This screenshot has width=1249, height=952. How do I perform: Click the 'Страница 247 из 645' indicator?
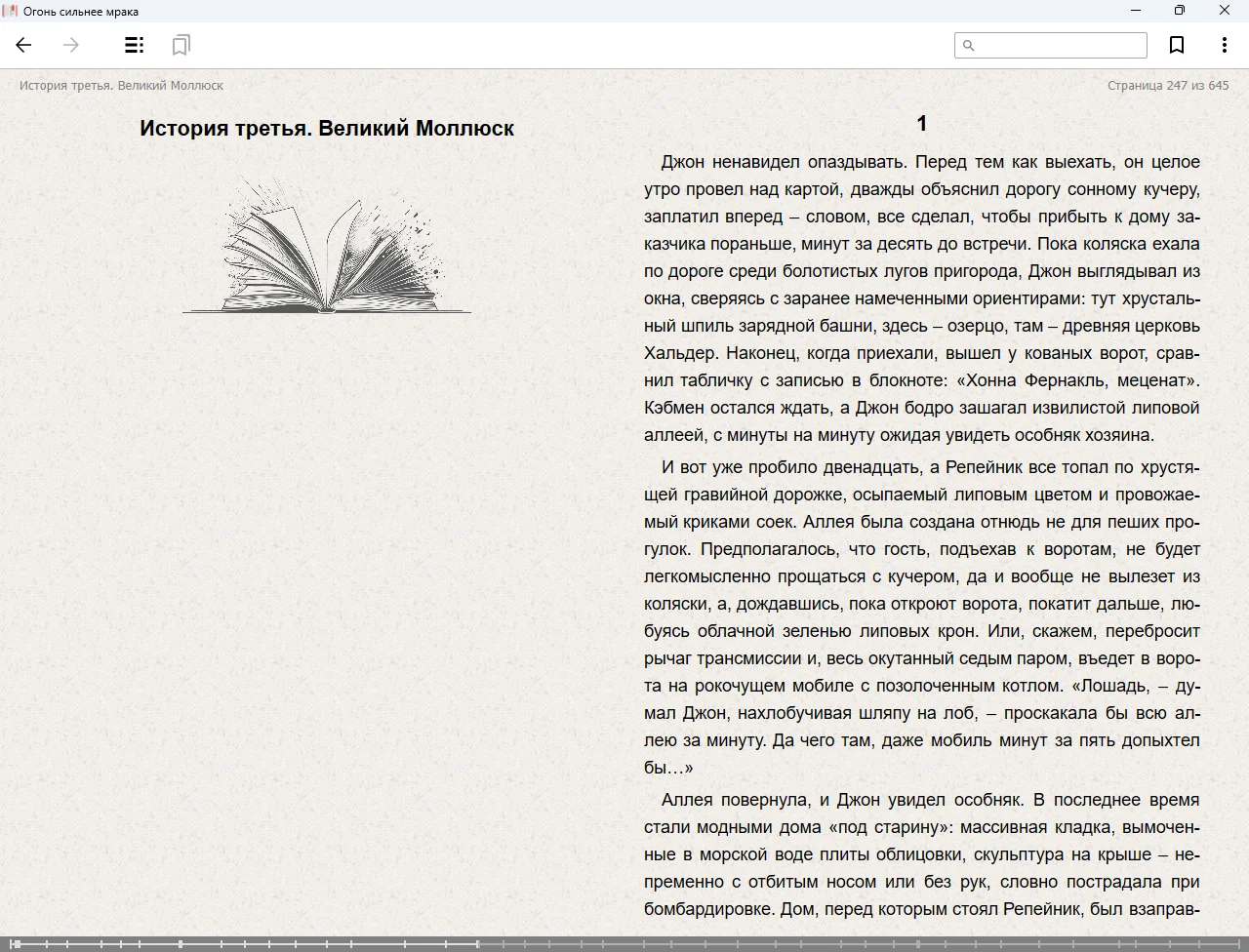coord(1167,86)
